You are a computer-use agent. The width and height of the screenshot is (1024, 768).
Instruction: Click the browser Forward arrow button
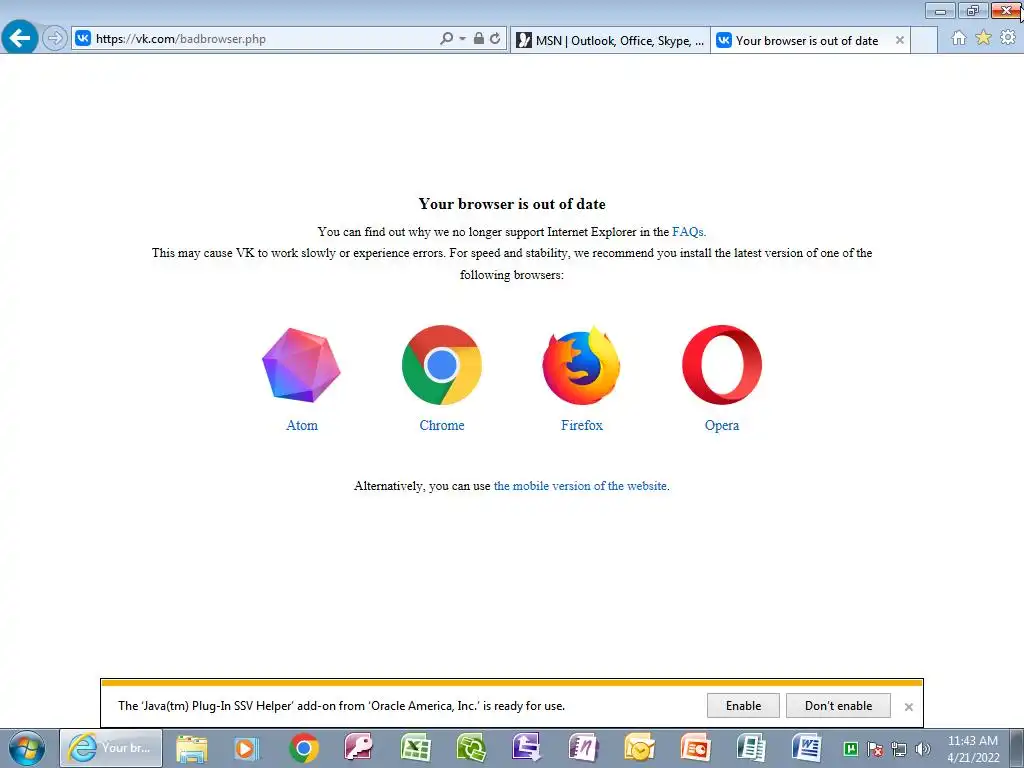tap(55, 39)
